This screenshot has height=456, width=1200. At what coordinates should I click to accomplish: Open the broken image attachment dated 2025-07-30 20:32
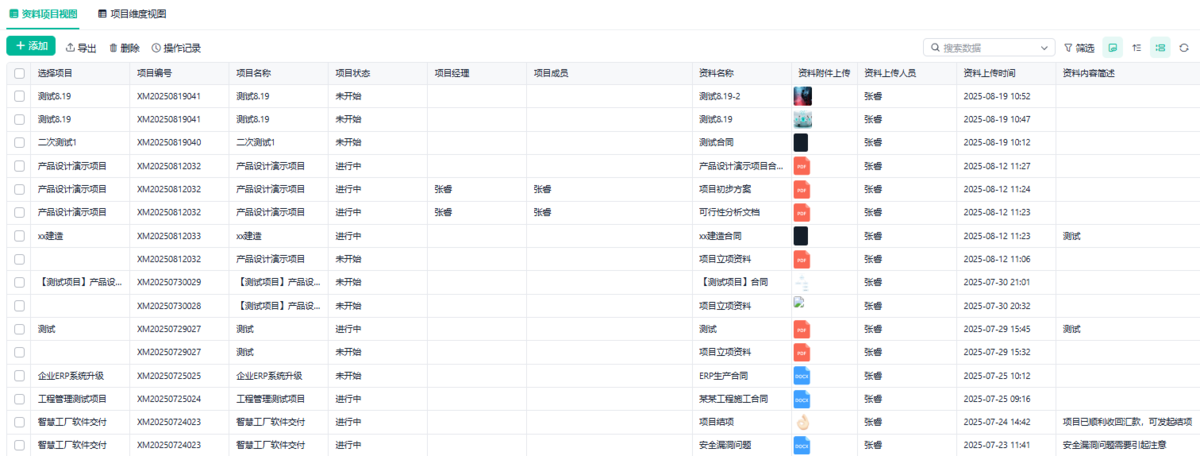(x=799, y=301)
